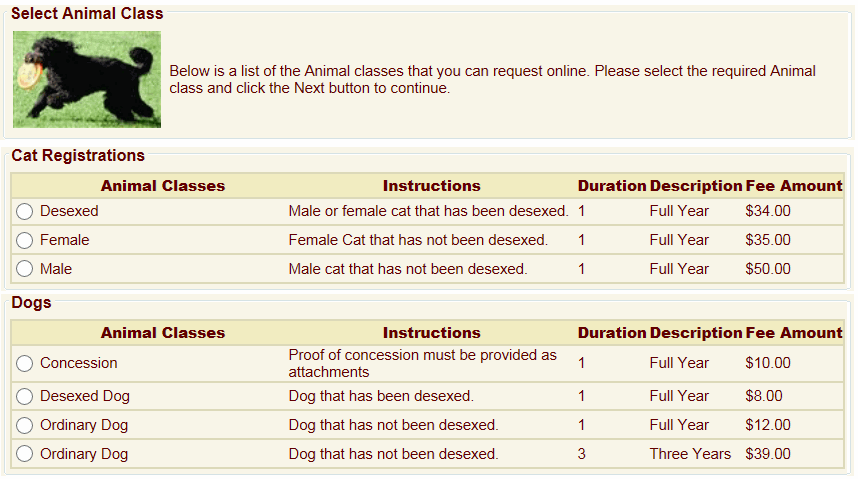
Task: Click the $10.00 Concession fee amount
Action: click(768, 363)
